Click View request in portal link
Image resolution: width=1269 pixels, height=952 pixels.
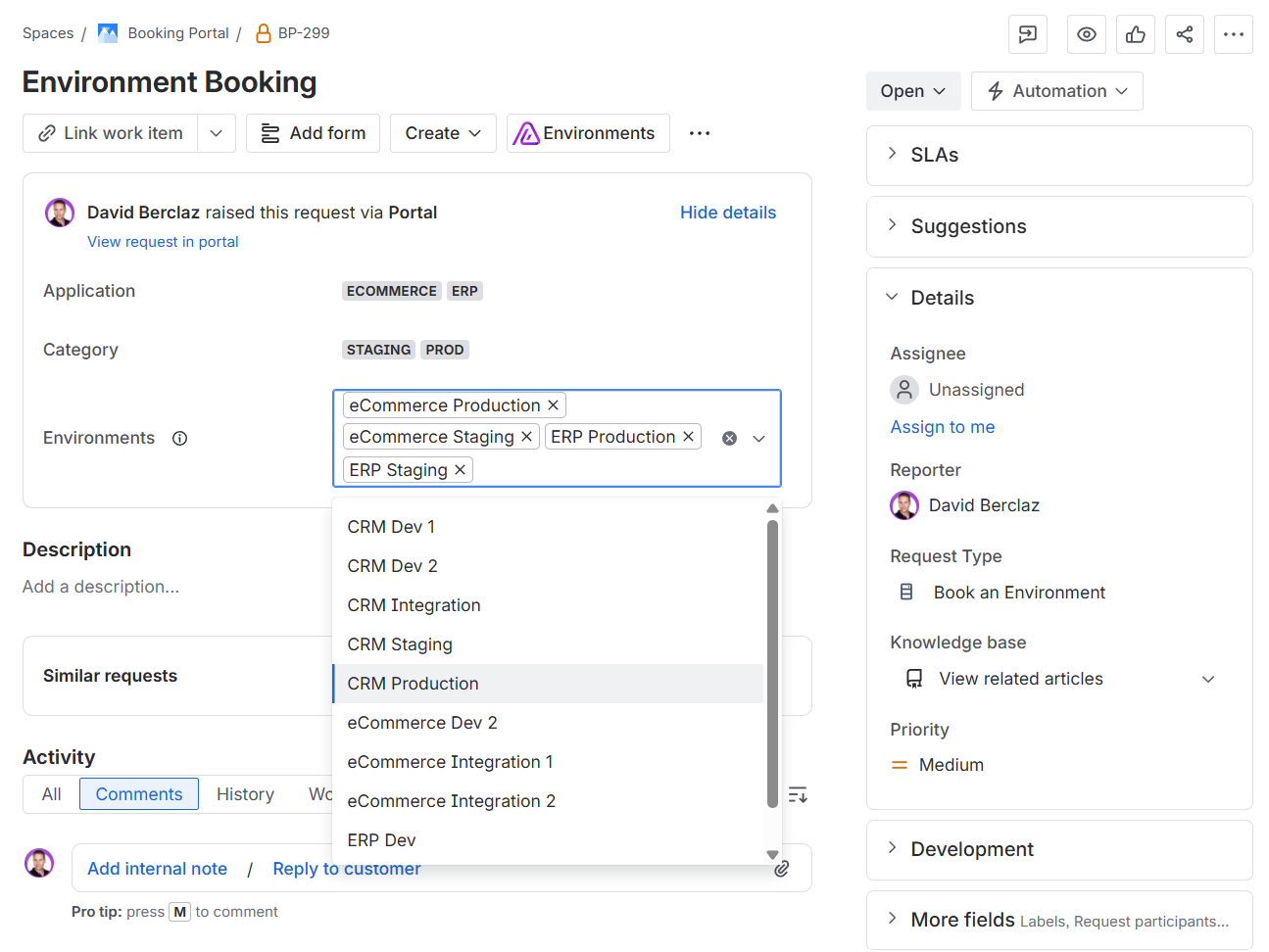[x=163, y=242]
